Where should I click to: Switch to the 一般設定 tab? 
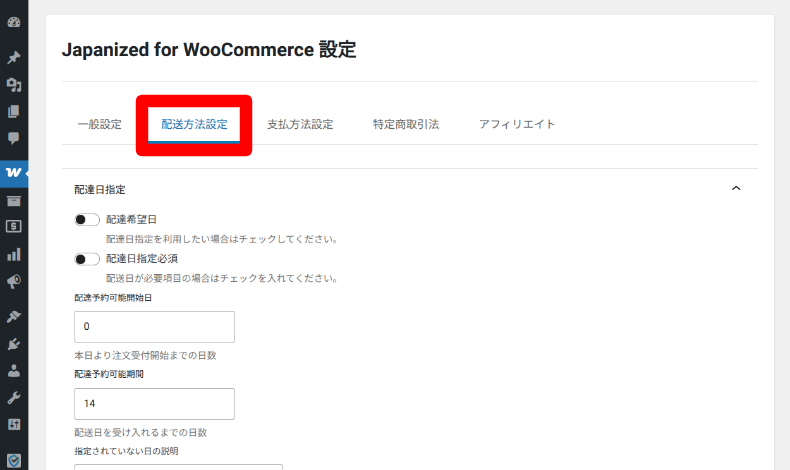[100, 124]
